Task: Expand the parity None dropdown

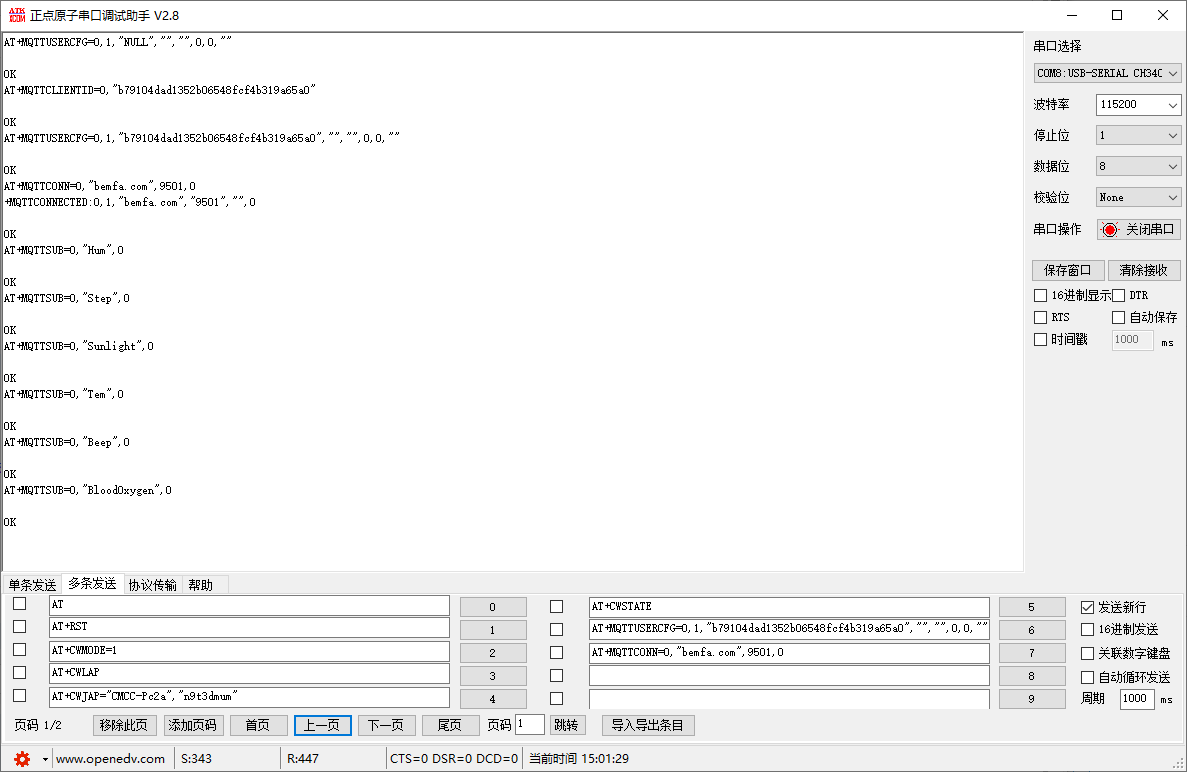Action: pyautogui.click(x=1139, y=198)
